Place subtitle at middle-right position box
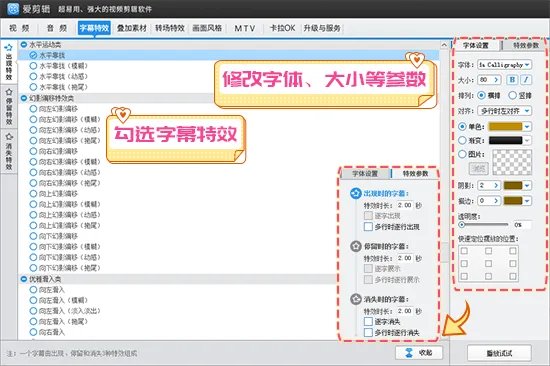 513,264
